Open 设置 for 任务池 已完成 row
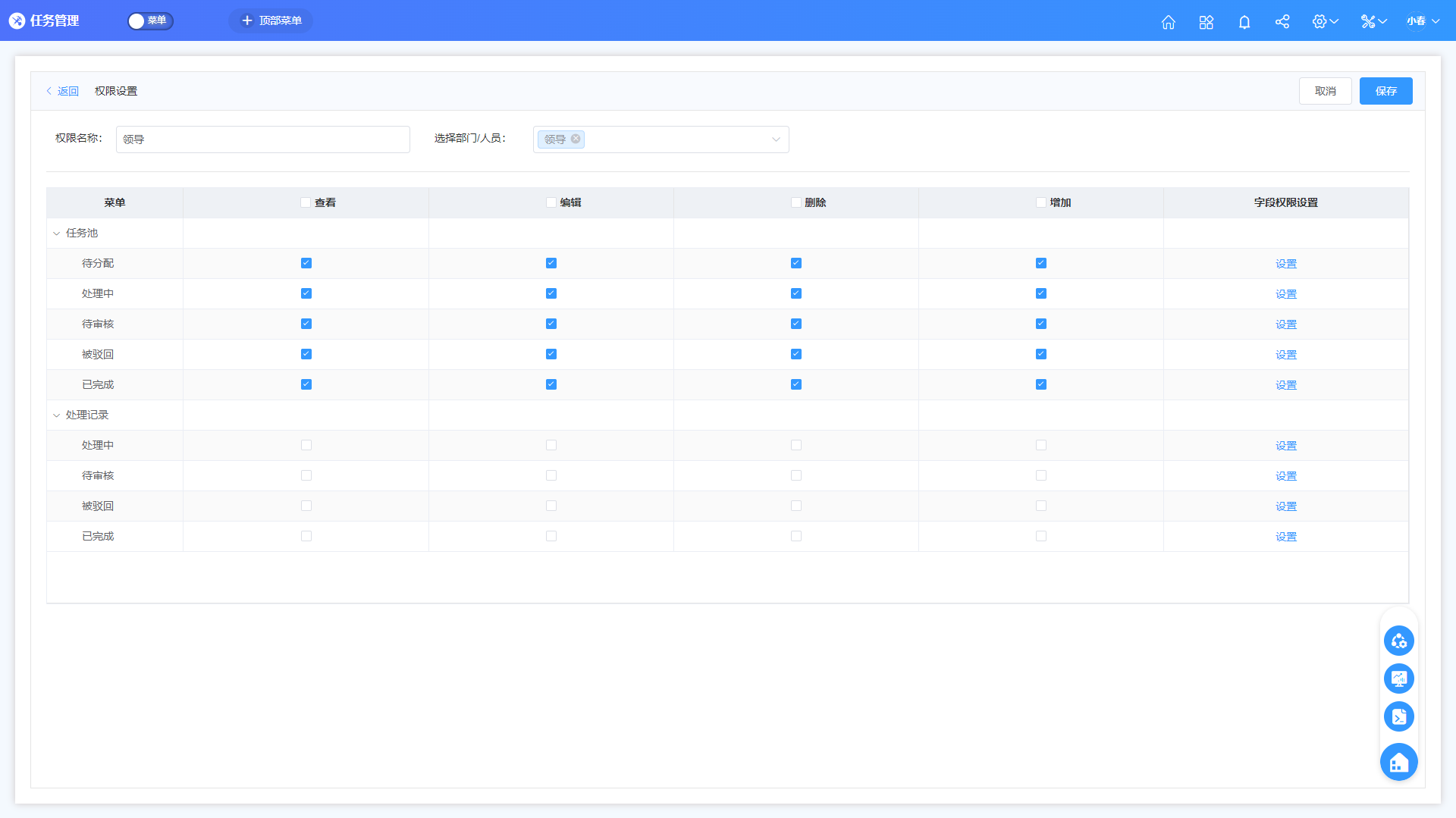1456x818 pixels. click(1285, 385)
